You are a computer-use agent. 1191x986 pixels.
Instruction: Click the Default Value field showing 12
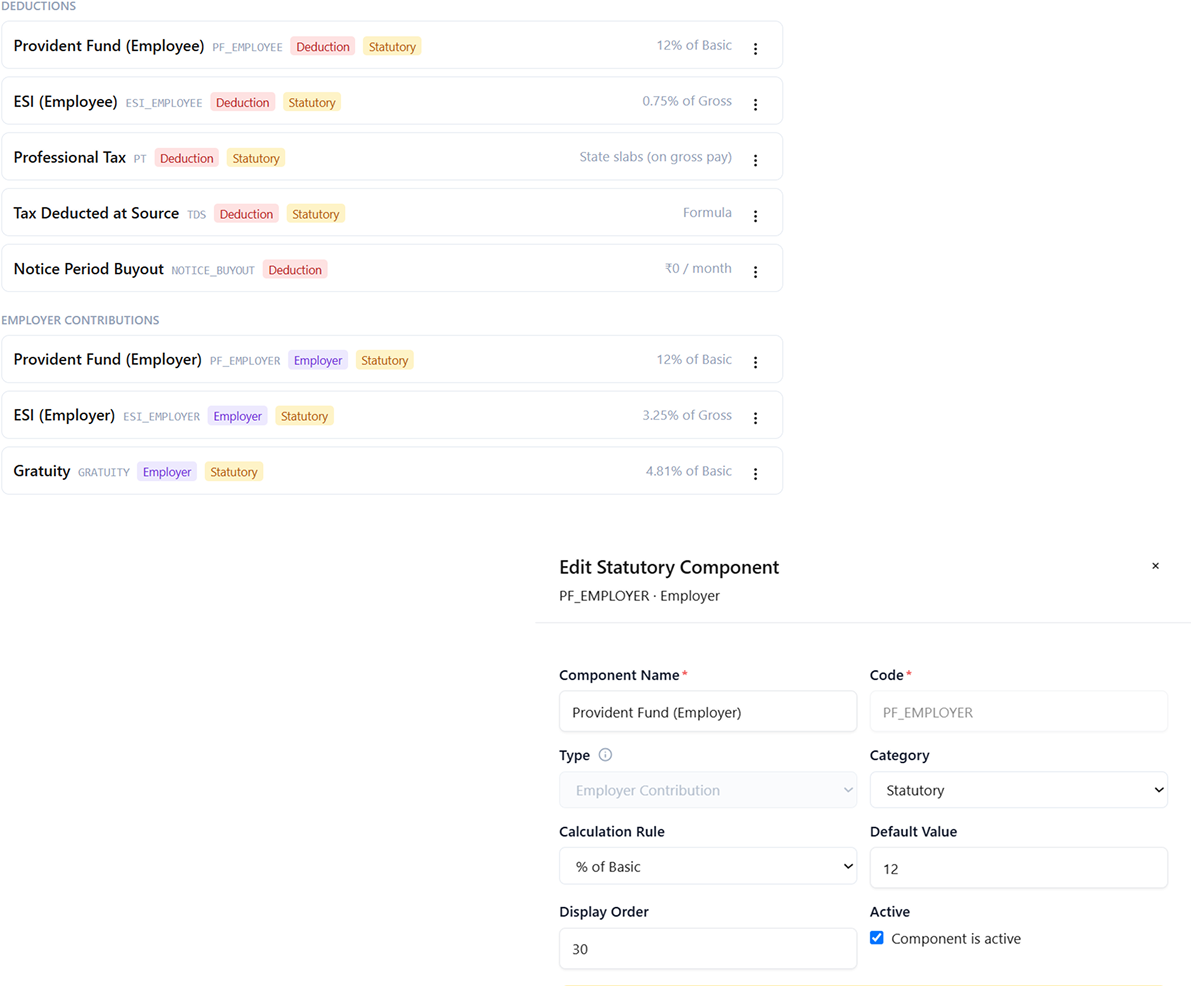[x=1019, y=868]
